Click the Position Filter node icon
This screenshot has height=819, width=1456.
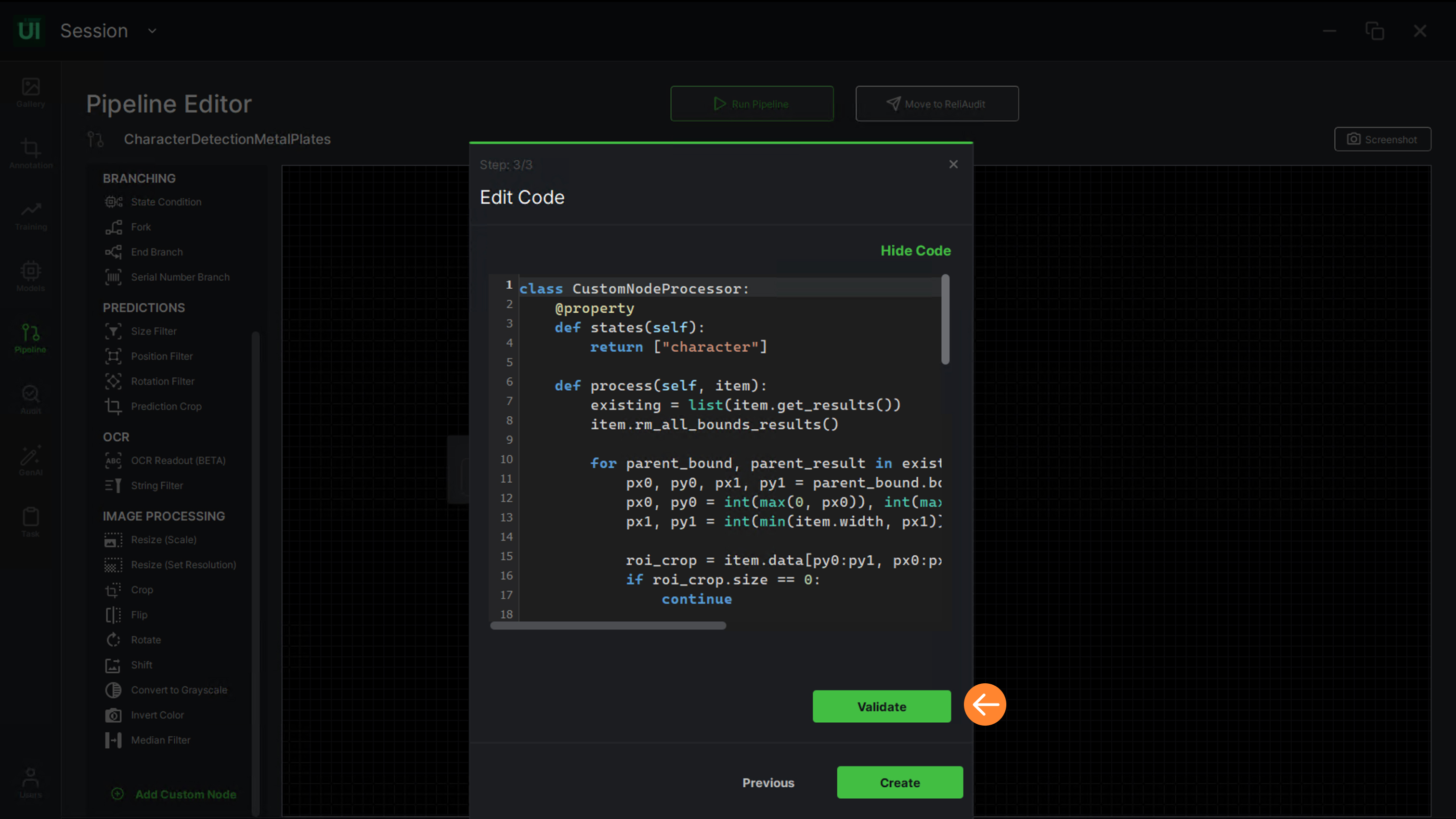click(113, 357)
